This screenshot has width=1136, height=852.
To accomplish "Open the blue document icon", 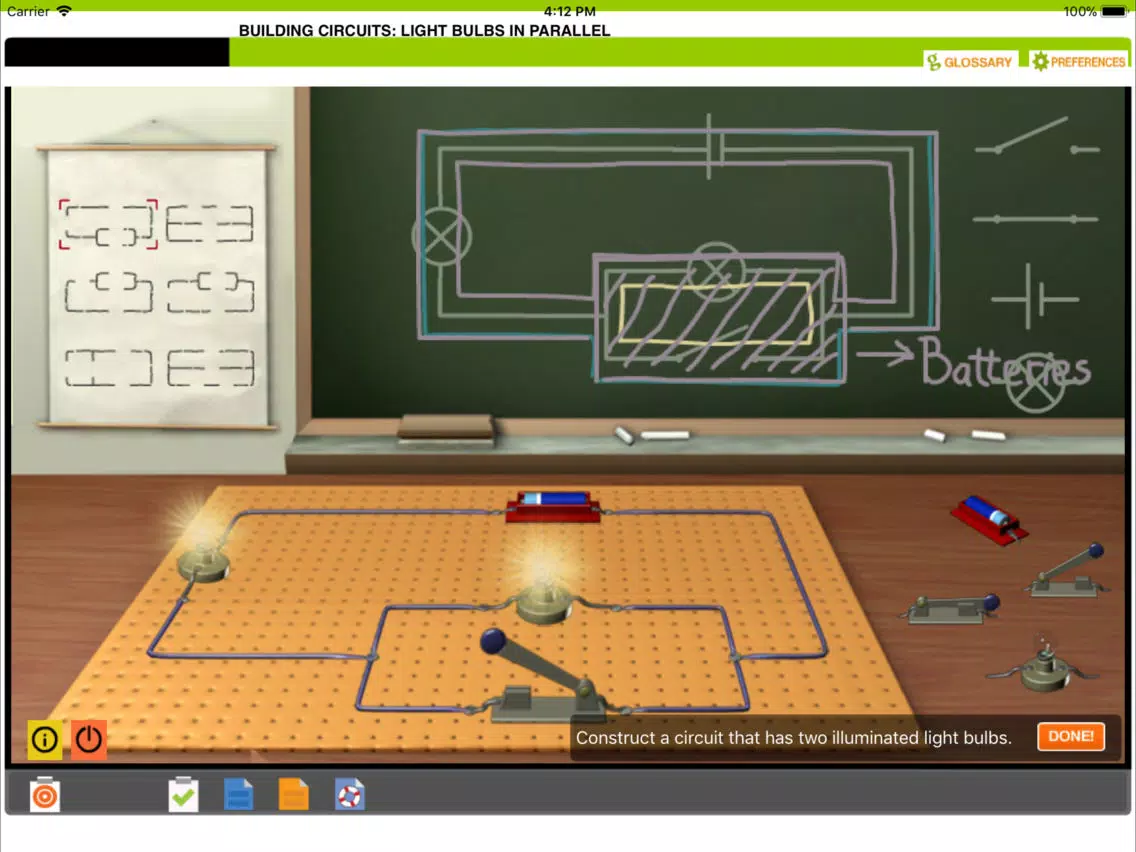I will [x=238, y=795].
